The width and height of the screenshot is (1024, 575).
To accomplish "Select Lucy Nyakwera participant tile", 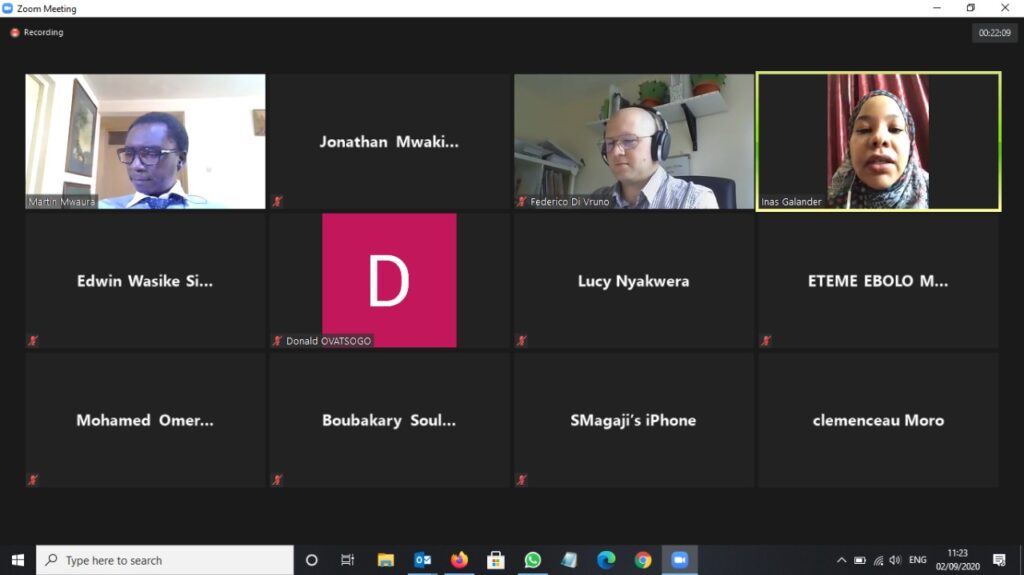I will click(633, 280).
